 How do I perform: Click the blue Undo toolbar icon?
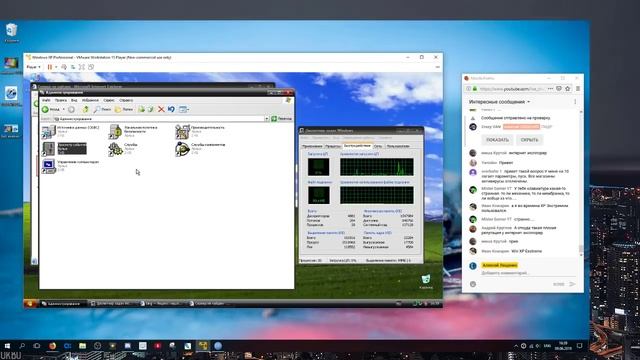point(171,109)
